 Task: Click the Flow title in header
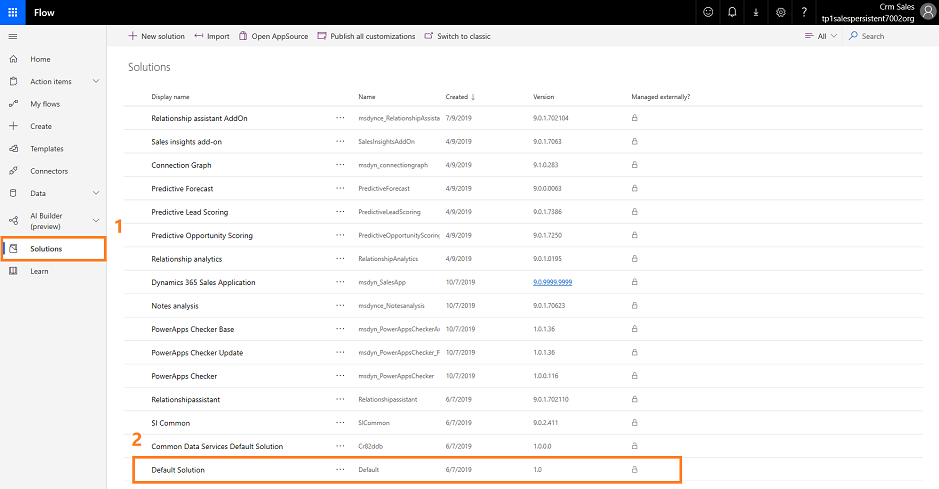point(44,13)
